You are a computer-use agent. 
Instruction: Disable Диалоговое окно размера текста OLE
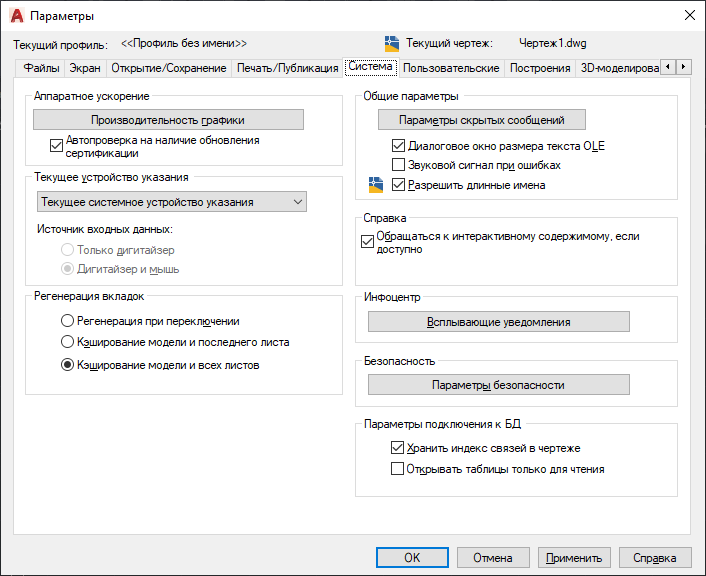pos(398,146)
